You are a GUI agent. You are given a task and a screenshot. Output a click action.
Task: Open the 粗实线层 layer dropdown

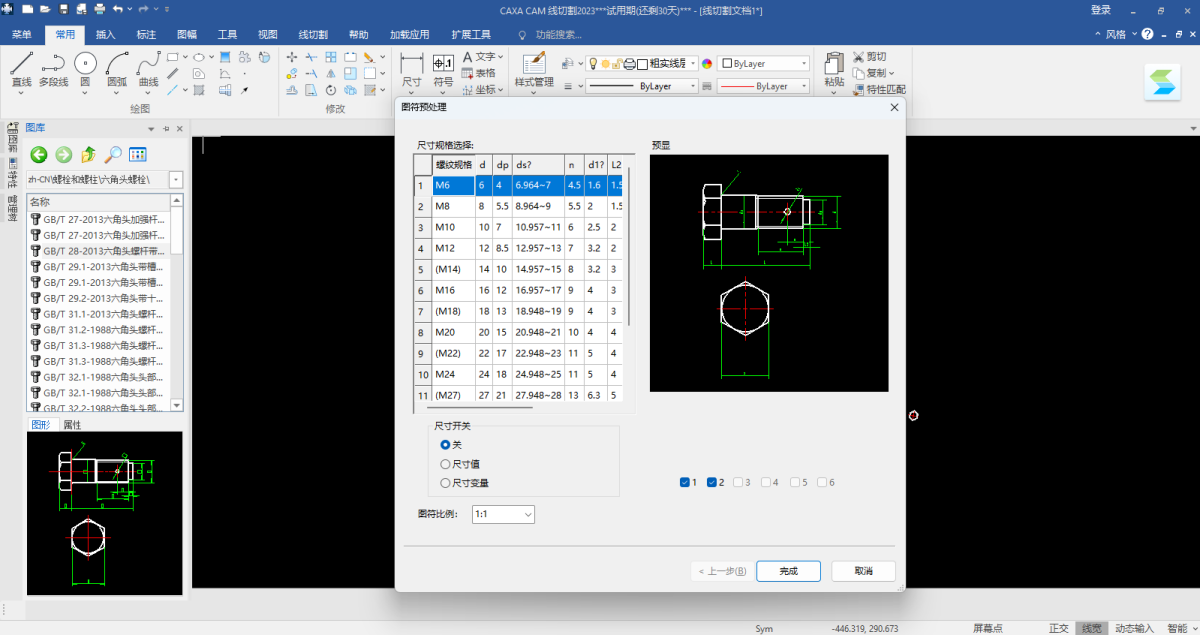click(691, 63)
